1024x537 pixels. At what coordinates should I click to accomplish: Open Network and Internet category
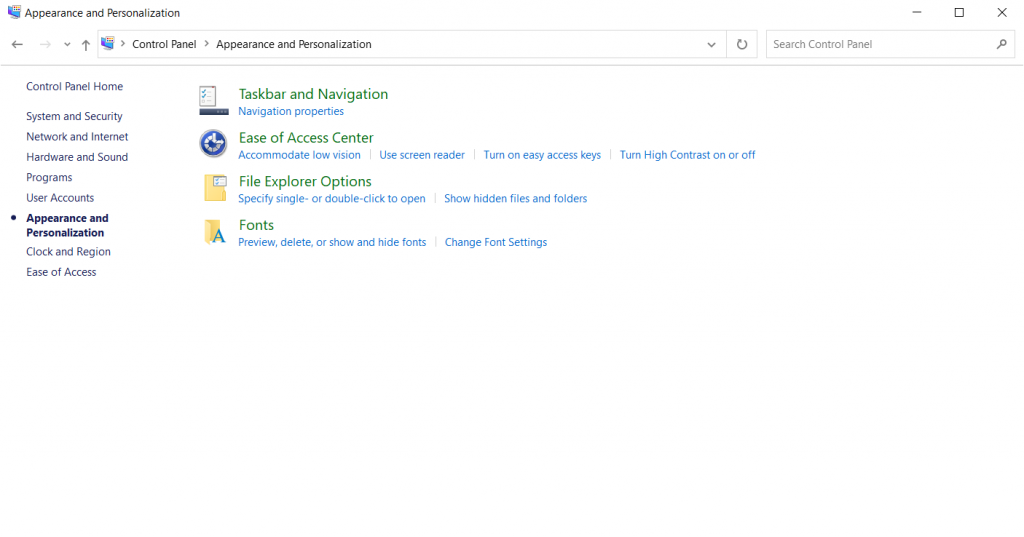click(77, 137)
